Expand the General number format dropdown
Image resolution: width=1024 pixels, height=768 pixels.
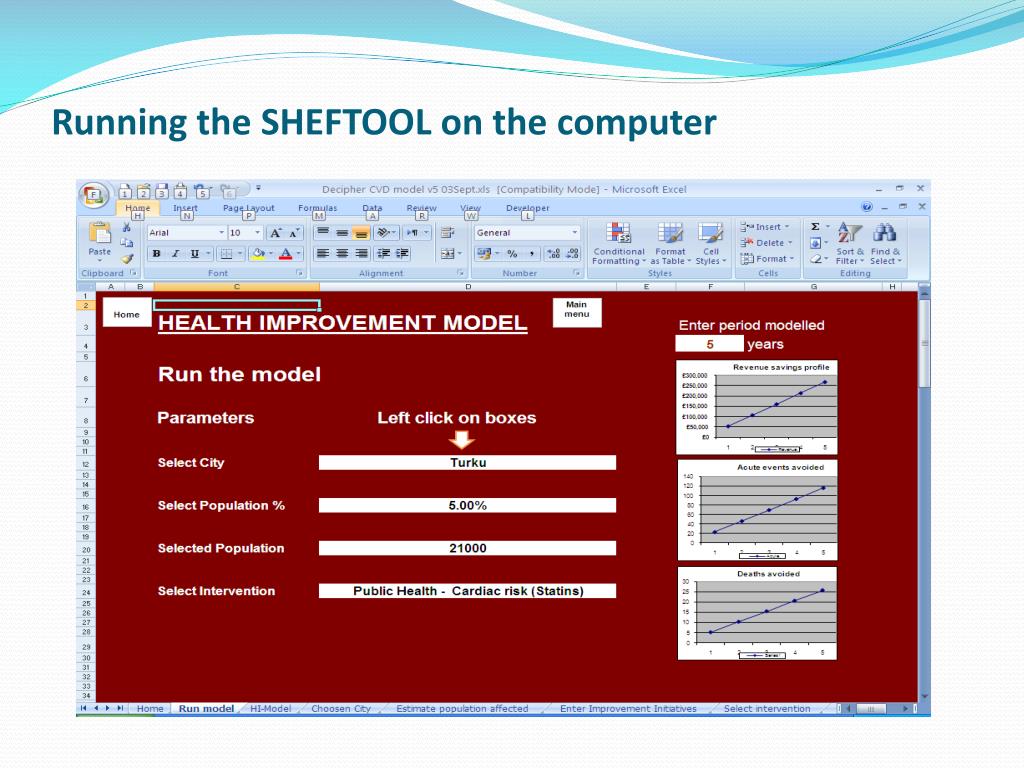pyautogui.click(x=575, y=232)
